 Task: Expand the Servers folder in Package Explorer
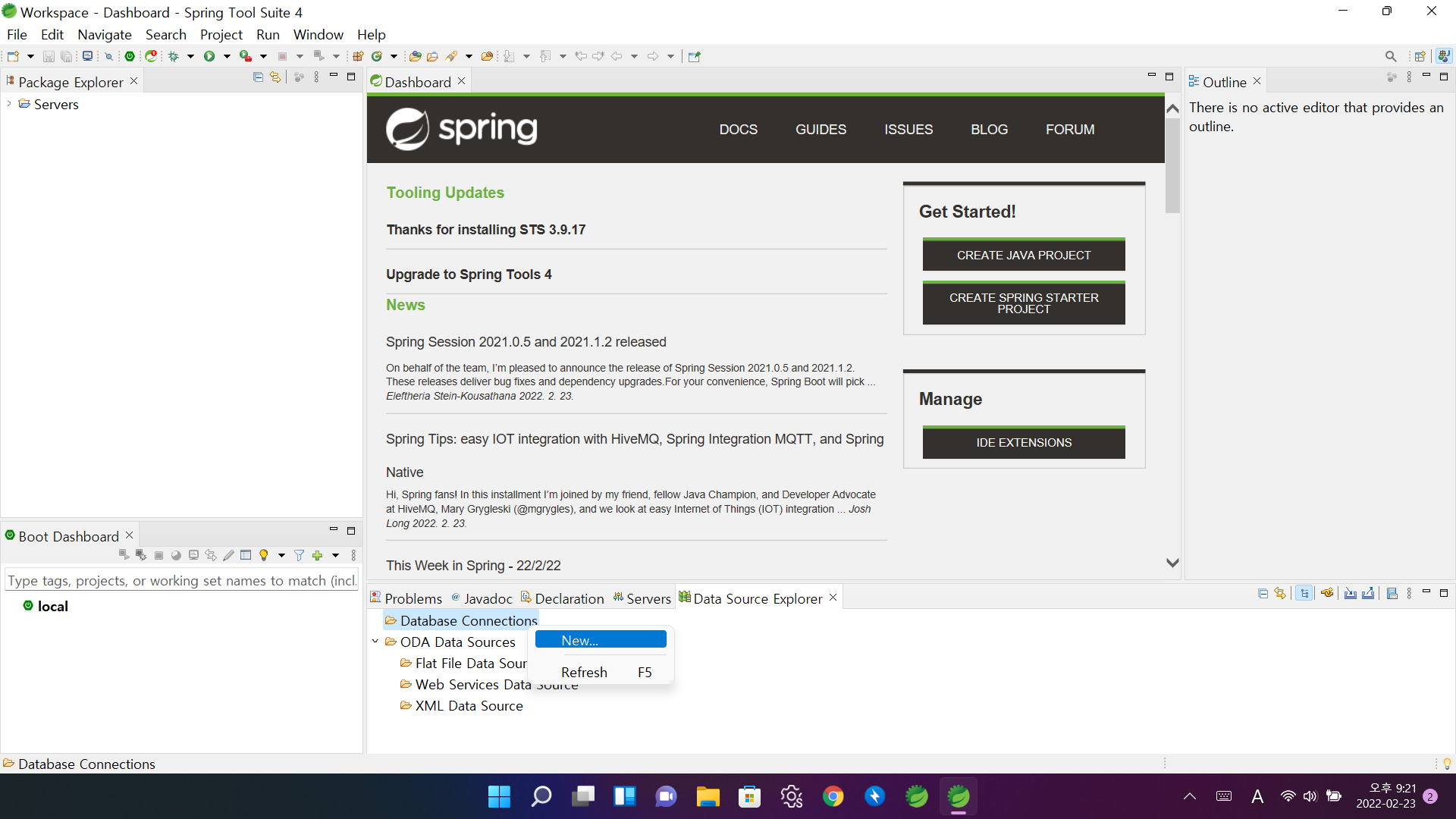pyautogui.click(x=9, y=104)
